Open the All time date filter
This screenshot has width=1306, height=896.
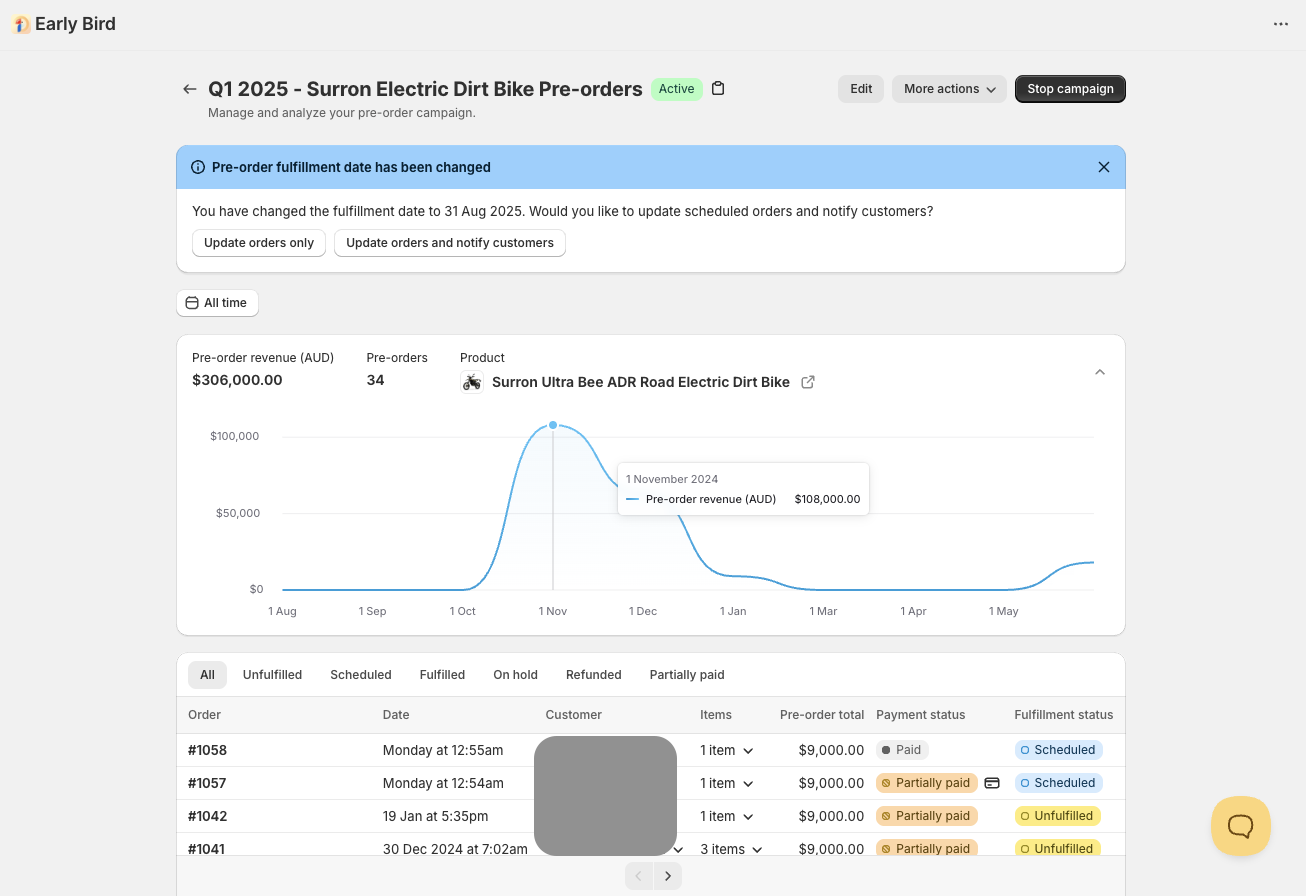217,303
